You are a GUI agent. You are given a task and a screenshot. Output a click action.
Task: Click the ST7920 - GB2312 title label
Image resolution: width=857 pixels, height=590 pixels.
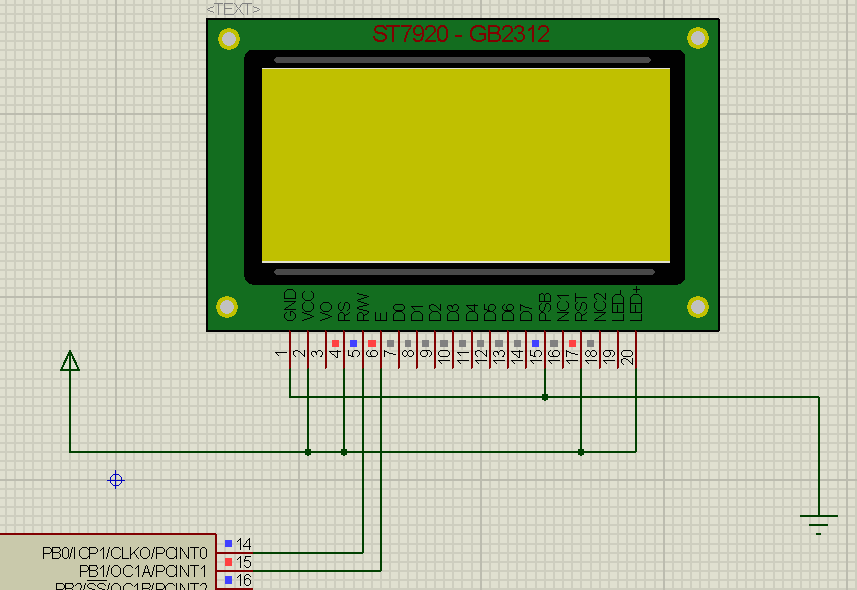(x=460, y=32)
